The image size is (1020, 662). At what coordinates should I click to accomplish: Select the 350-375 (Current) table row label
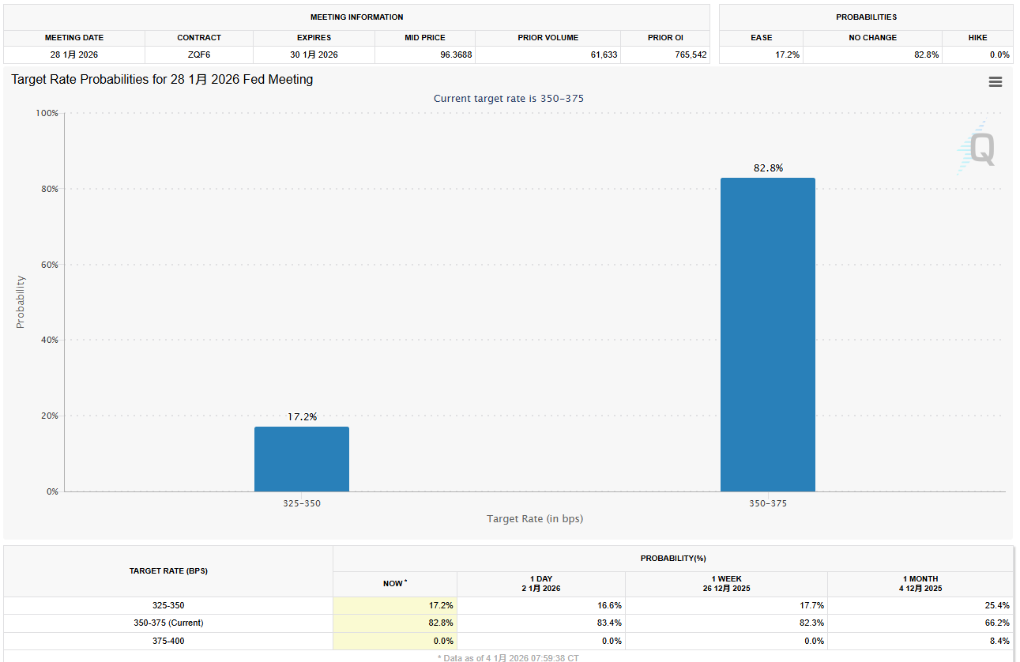pos(168,623)
